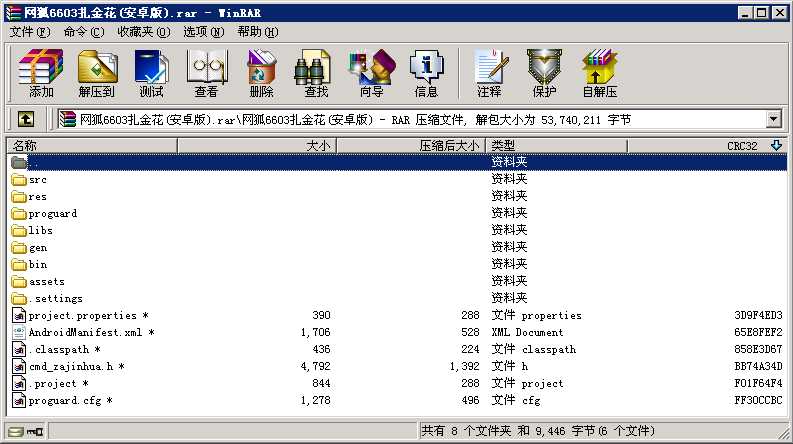Screen dimensions: 793x444
Task: Click the parent folder '..' icon
Action: (19, 162)
